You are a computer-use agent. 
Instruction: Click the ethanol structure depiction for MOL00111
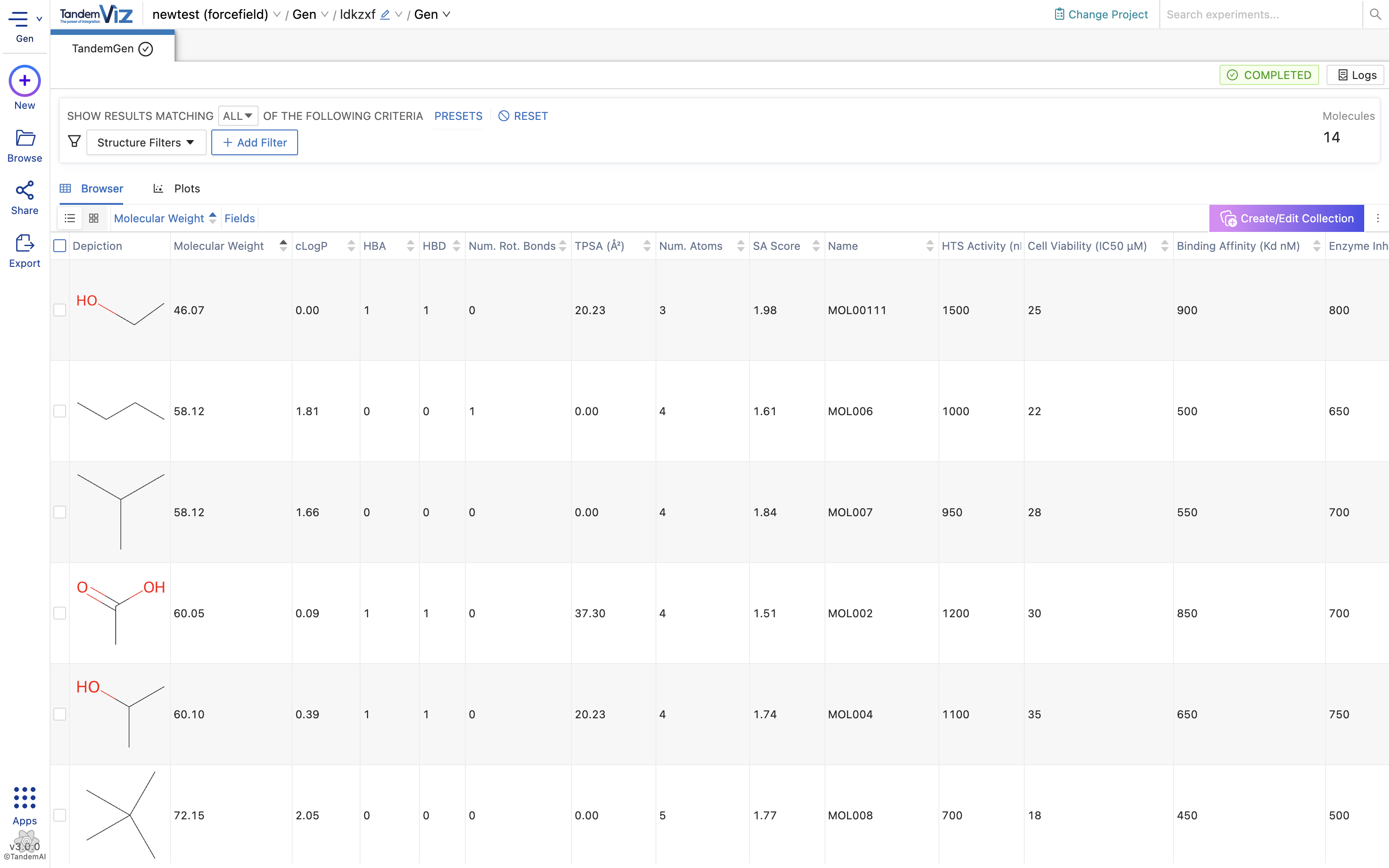[x=120, y=310]
